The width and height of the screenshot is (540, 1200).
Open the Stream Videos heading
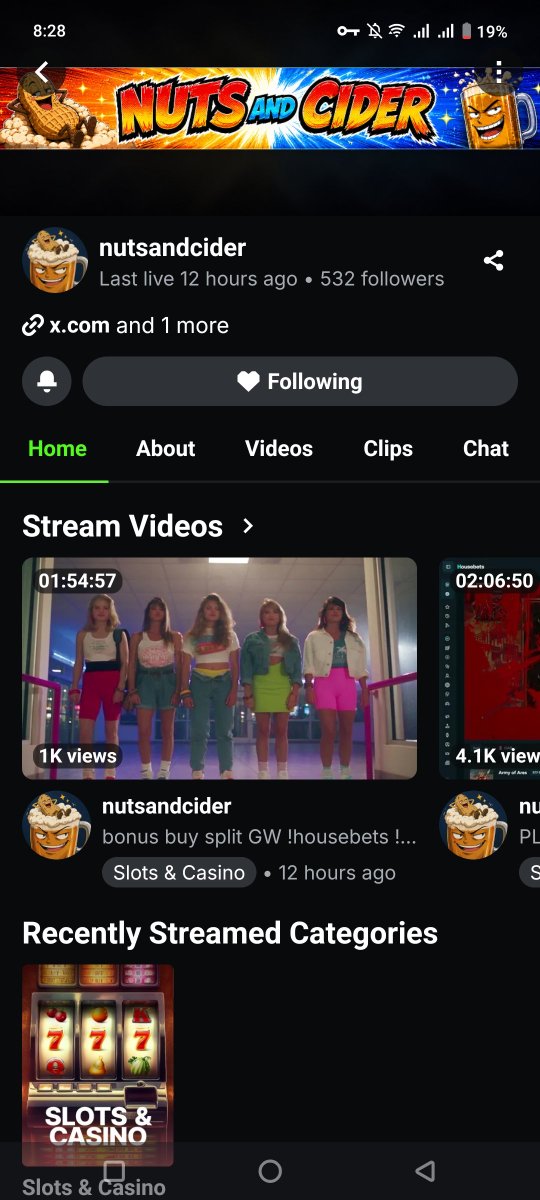pos(123,526)
